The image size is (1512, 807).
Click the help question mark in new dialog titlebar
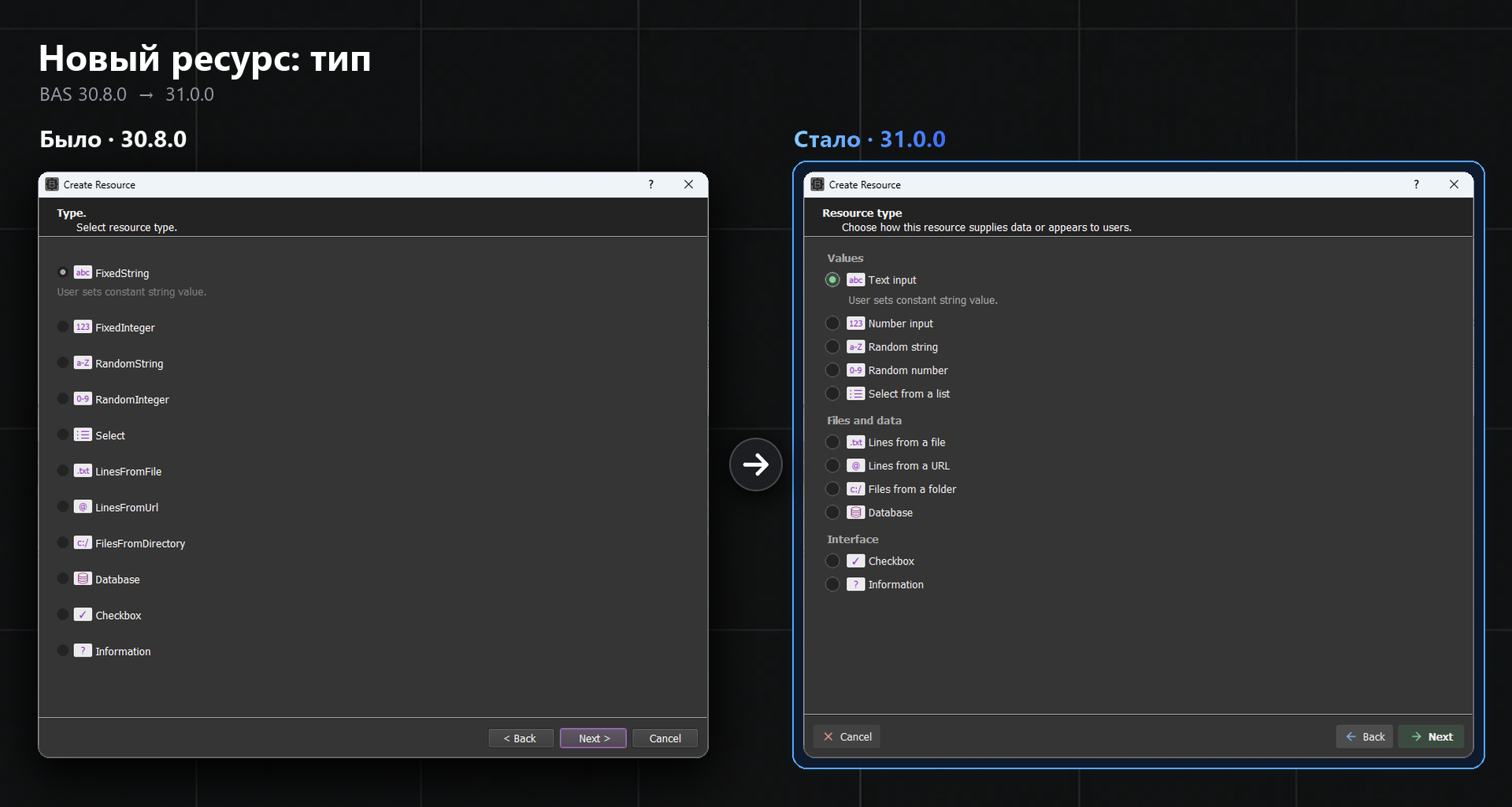[x=1416, y=184]
